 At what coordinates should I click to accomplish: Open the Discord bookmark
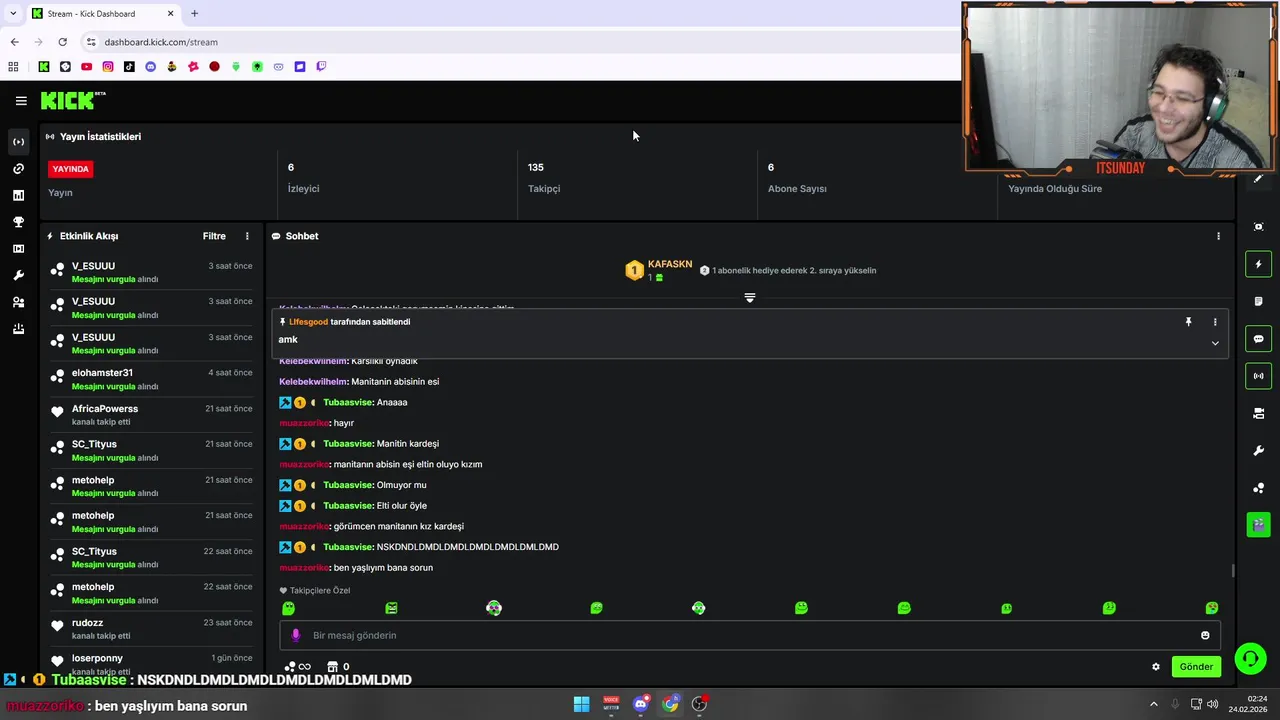151,67
